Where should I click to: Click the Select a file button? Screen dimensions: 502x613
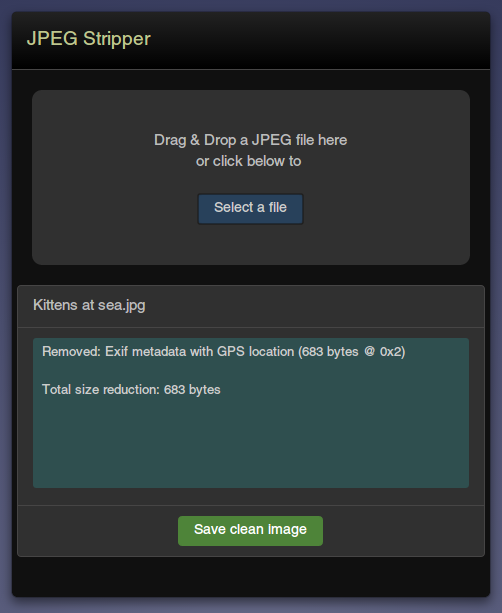click(250, 209)
